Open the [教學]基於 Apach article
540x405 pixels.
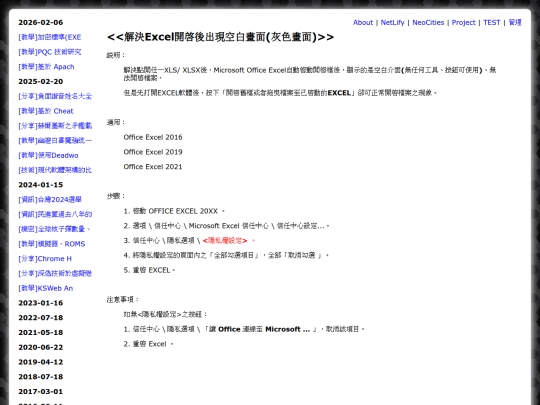coord(46,67)
